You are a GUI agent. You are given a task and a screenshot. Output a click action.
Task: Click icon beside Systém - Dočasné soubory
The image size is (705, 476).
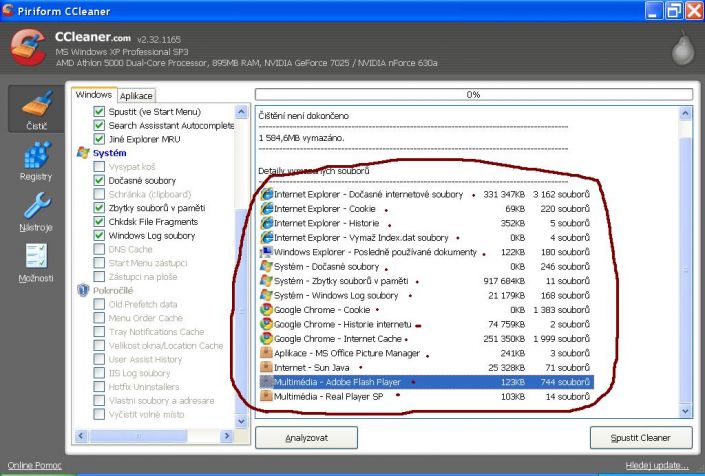pos(267,266)
